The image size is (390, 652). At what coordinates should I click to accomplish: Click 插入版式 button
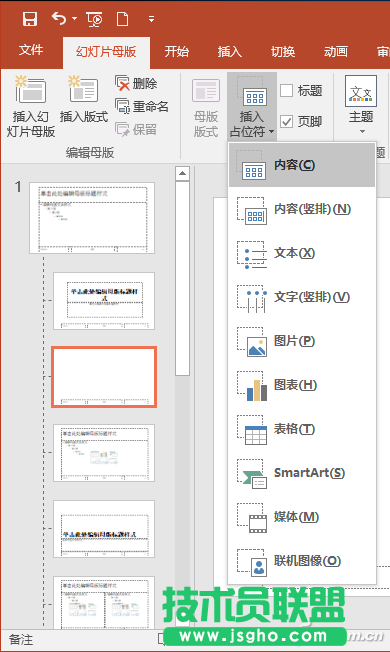pos(84,100)
